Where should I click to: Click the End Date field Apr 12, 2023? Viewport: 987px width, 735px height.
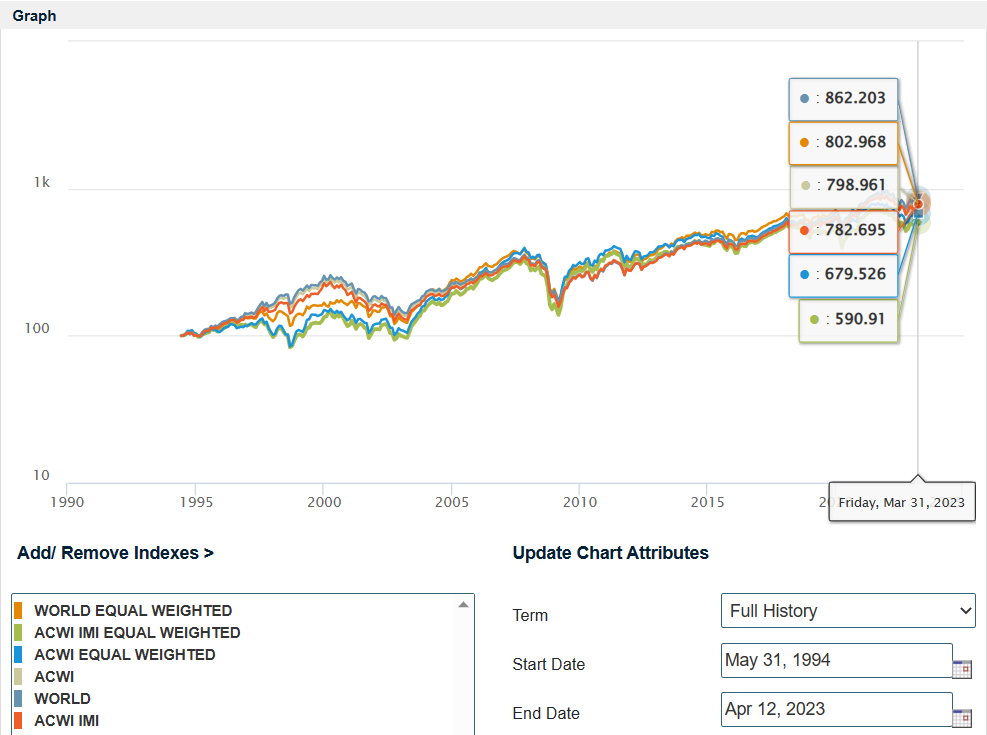836,709
